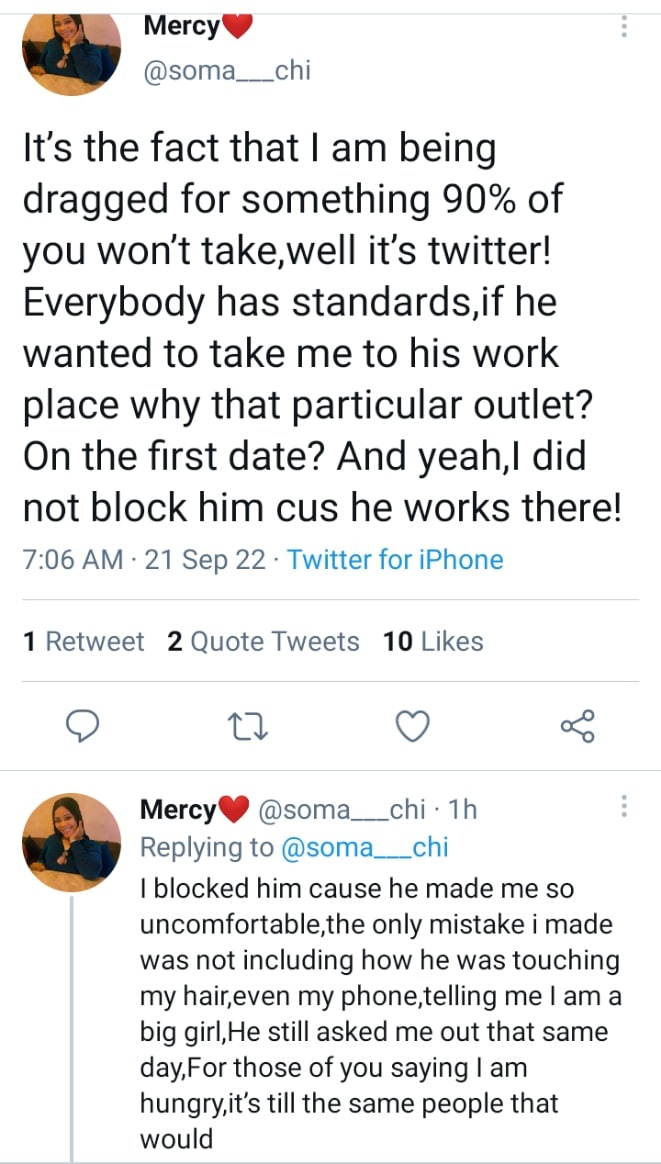Like the main tweet with the heart icon
The width and height of the screenshot is (661, 1164).
click(x=413, y=726)
